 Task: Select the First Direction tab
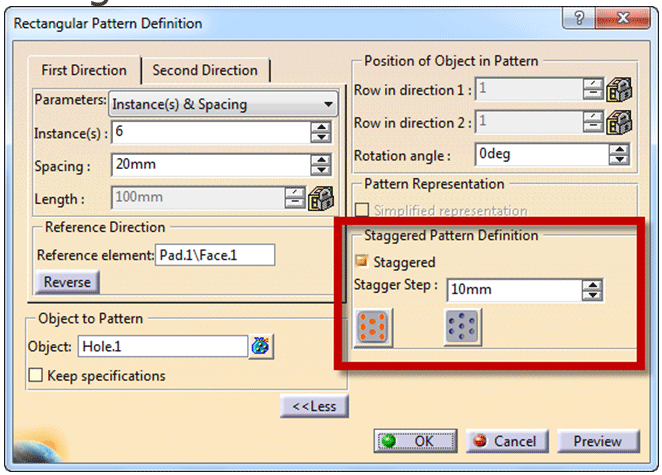pos(84,70)
